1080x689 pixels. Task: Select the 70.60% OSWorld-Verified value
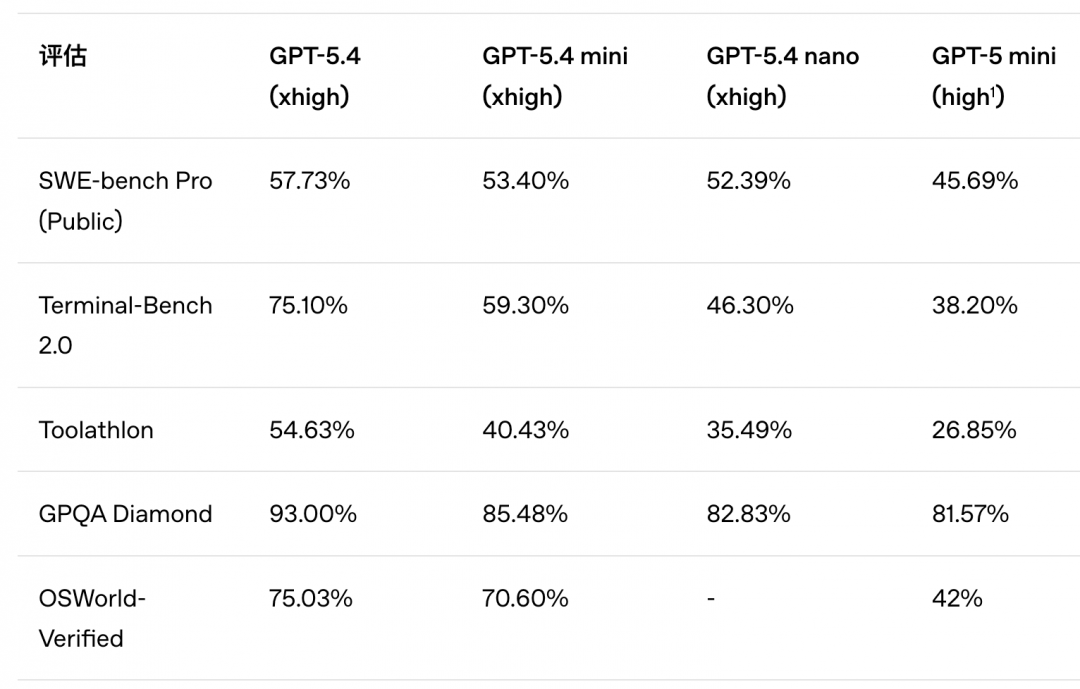click(525, 598)
